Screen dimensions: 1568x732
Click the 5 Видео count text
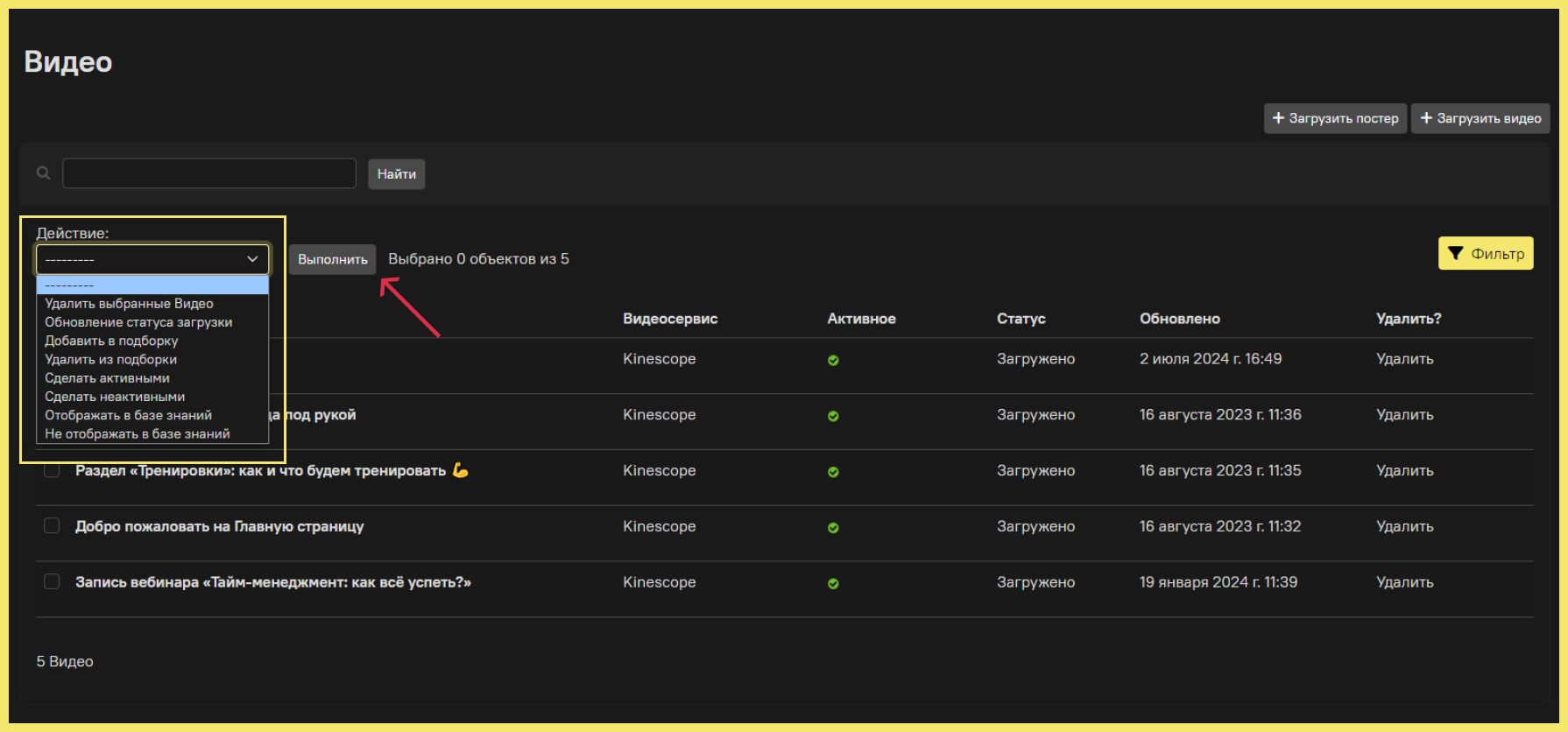[x=65, y=662]
